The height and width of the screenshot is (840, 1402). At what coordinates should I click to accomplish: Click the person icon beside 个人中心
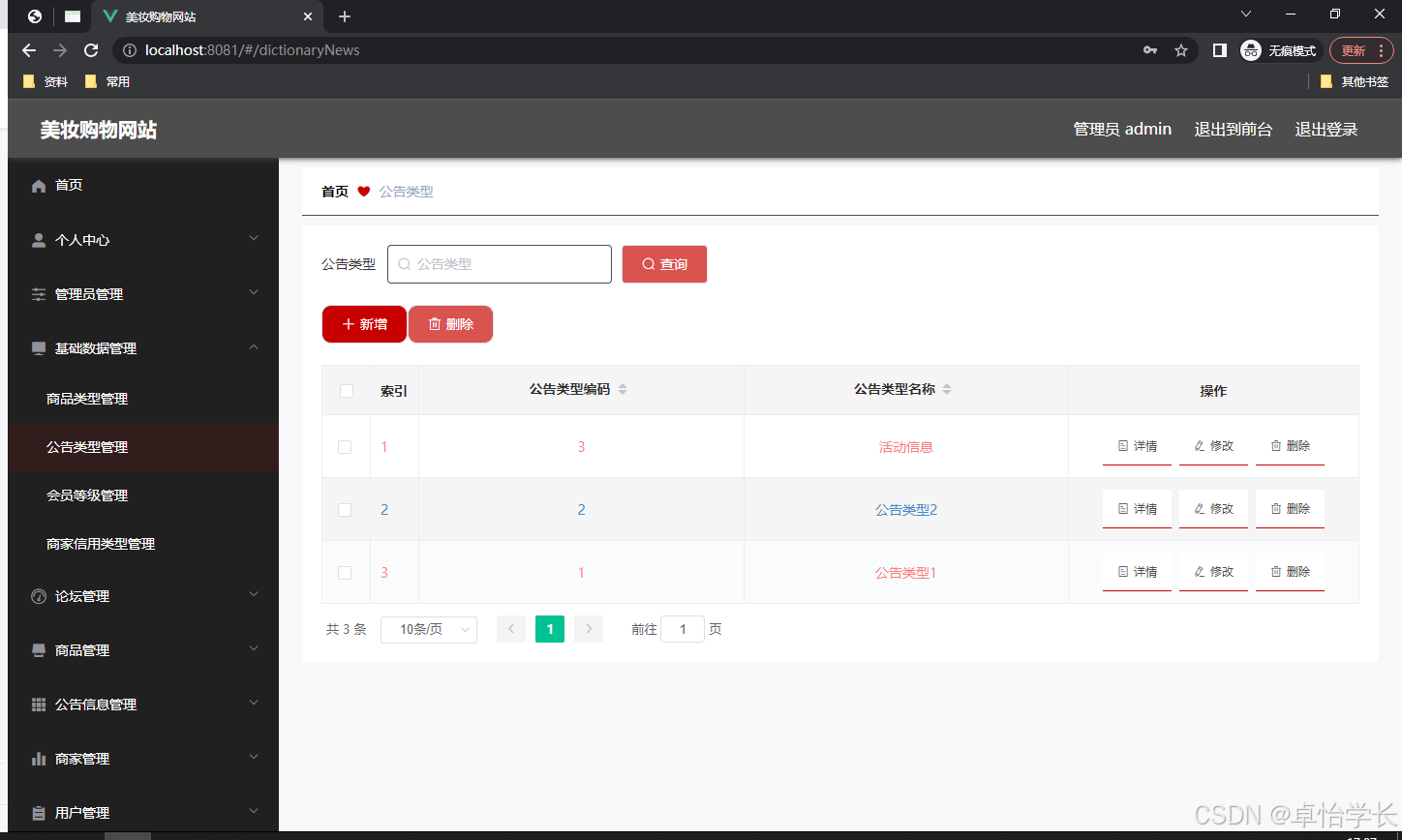[39, 240]
